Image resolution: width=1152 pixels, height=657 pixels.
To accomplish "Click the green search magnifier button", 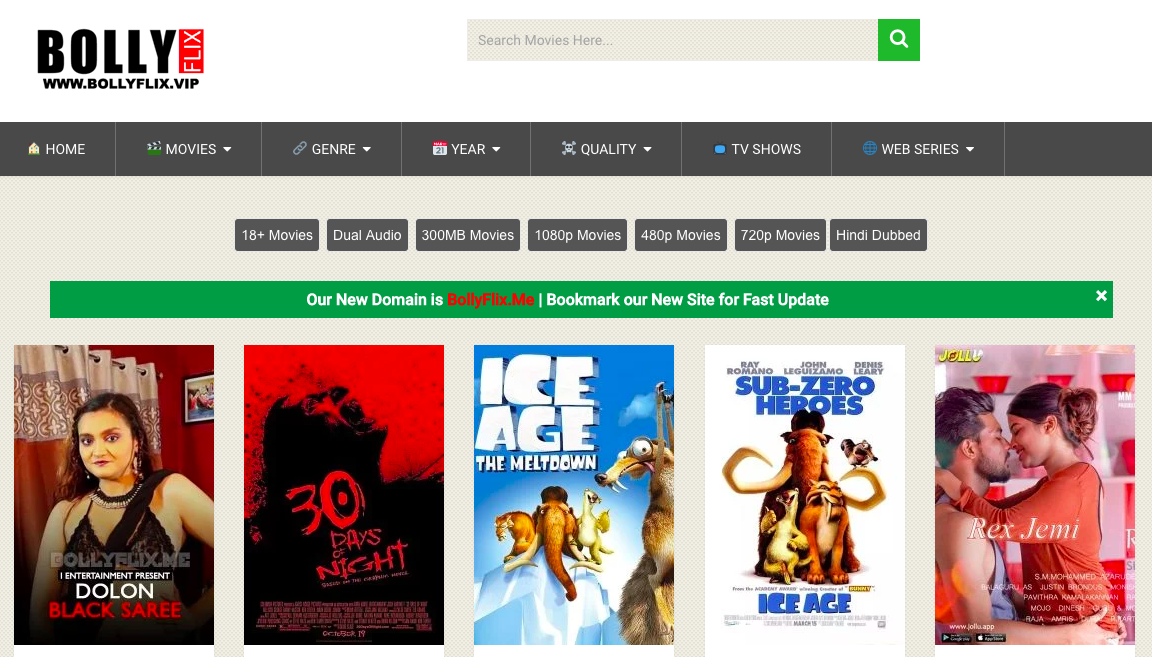I will (898, 40).
